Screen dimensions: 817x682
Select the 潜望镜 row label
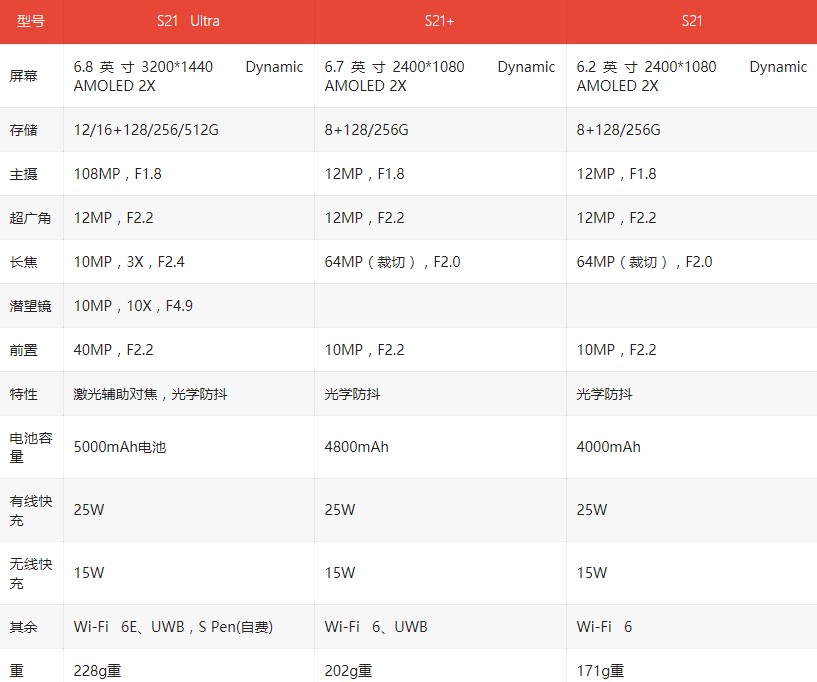[x=31, y=306]
